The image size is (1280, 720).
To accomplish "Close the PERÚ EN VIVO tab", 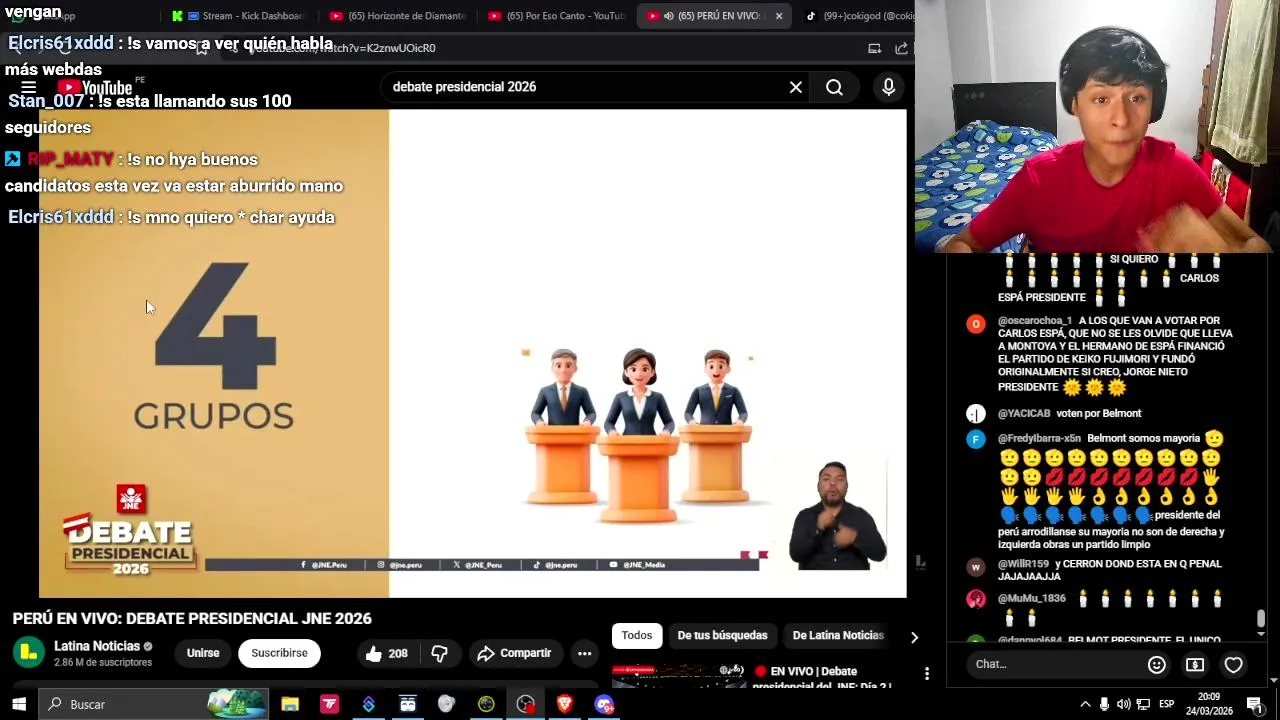I will pyautogui.click(x=779, y=16).
